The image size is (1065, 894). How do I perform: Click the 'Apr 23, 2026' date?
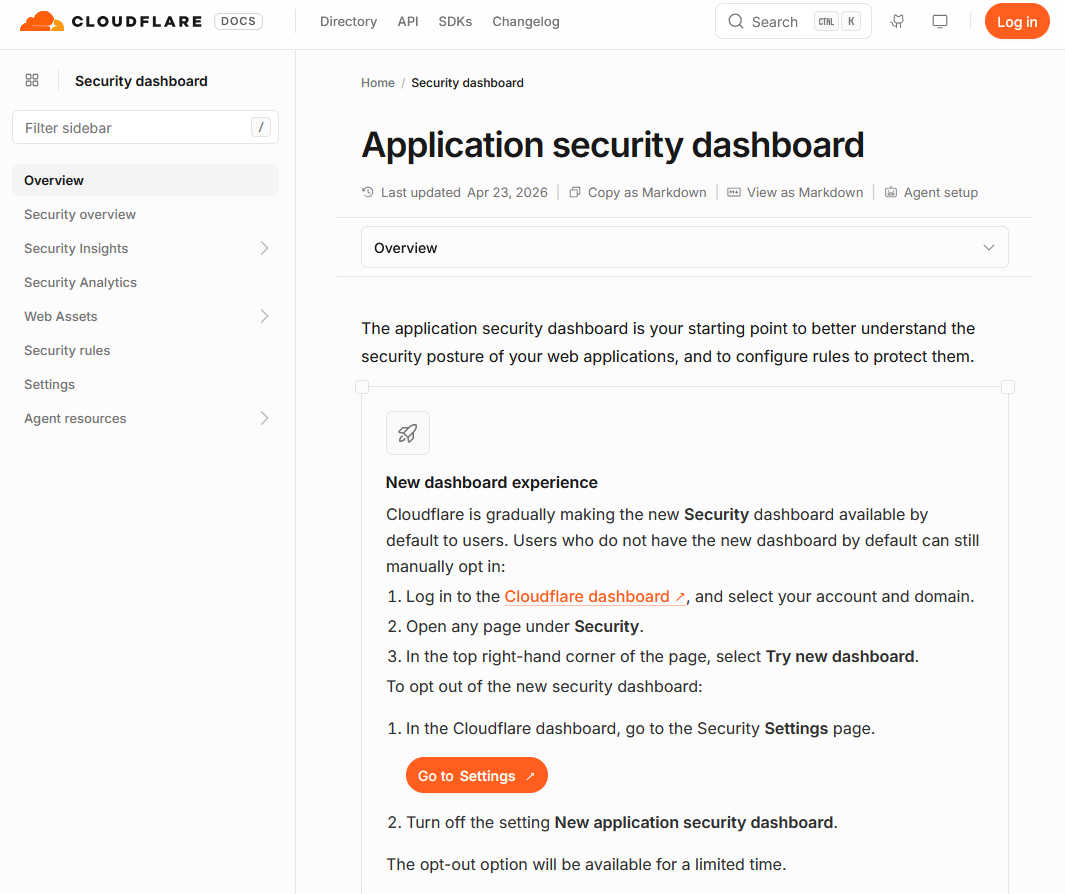pos(507,192)
